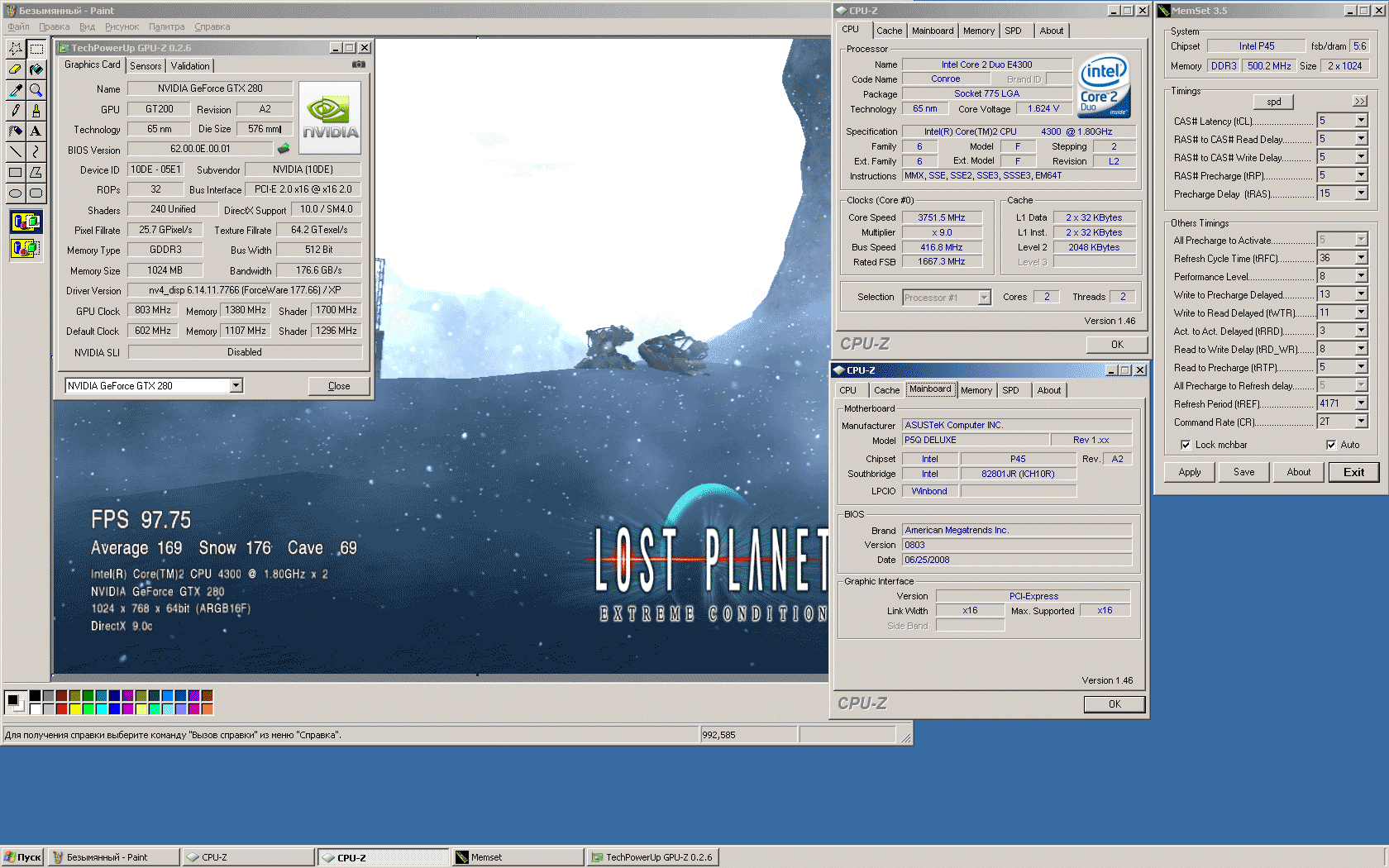This screenshot has width=1389, height=868.
Task: Open the RAS# to CAS# Read Delay dropdown
Action: 1361,139
